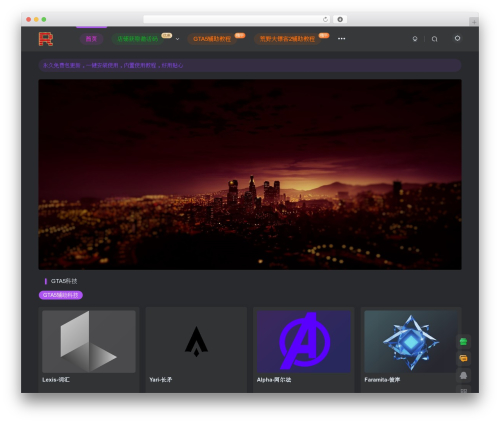Open the 首页 home tab

coord(91,39)
